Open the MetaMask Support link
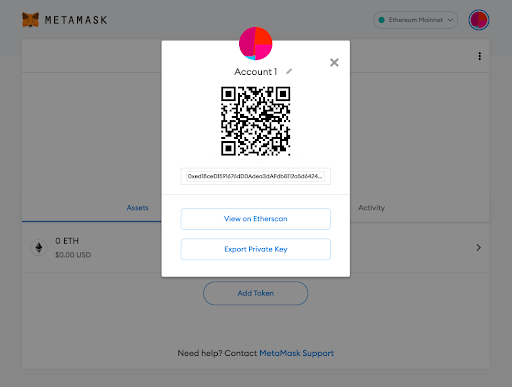Viewport: 512px width, 387px height. (x=296, y=353)
